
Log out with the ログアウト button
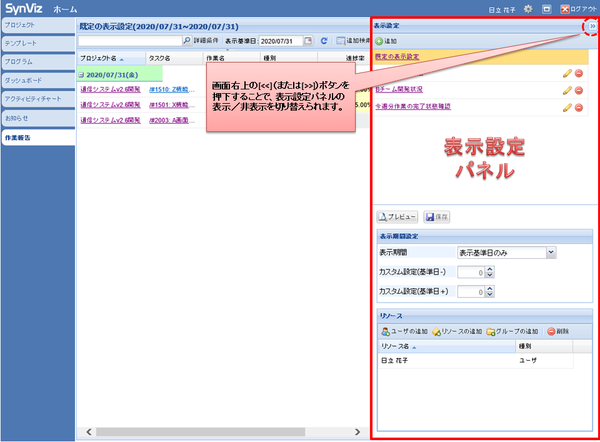[x=579, y=9]
